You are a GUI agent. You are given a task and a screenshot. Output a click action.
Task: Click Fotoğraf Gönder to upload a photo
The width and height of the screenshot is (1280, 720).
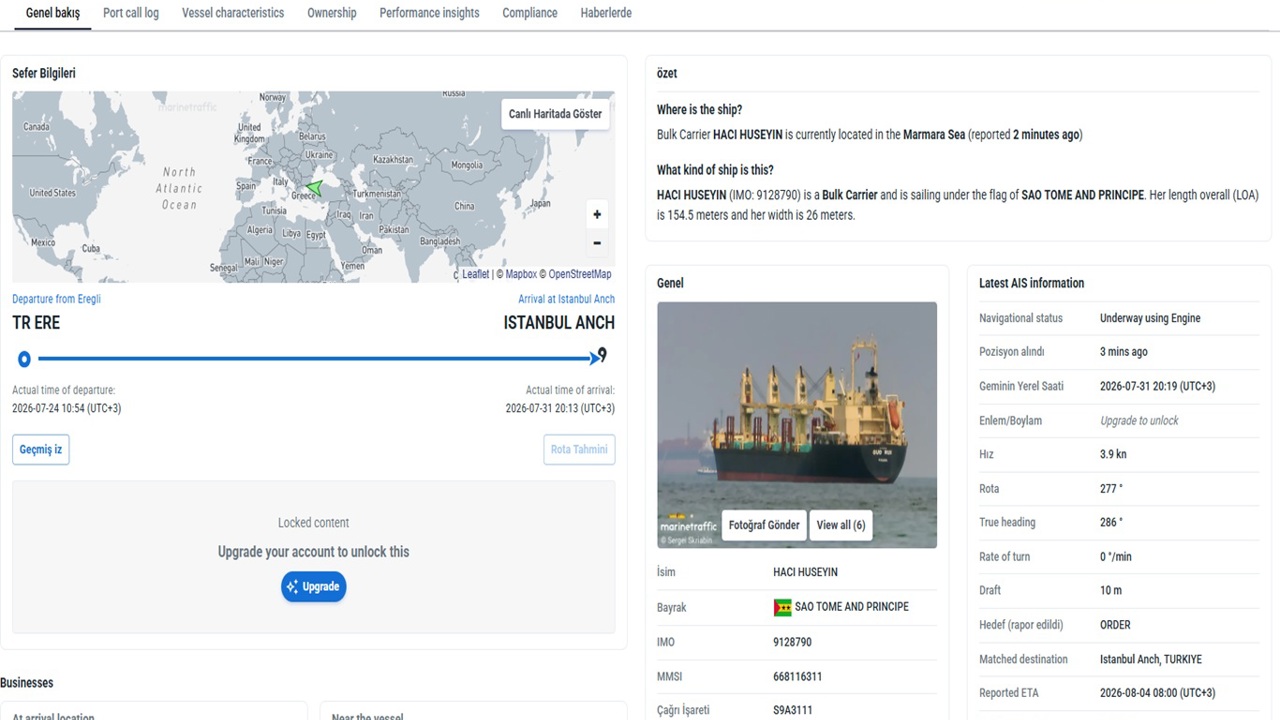point(764,526)
